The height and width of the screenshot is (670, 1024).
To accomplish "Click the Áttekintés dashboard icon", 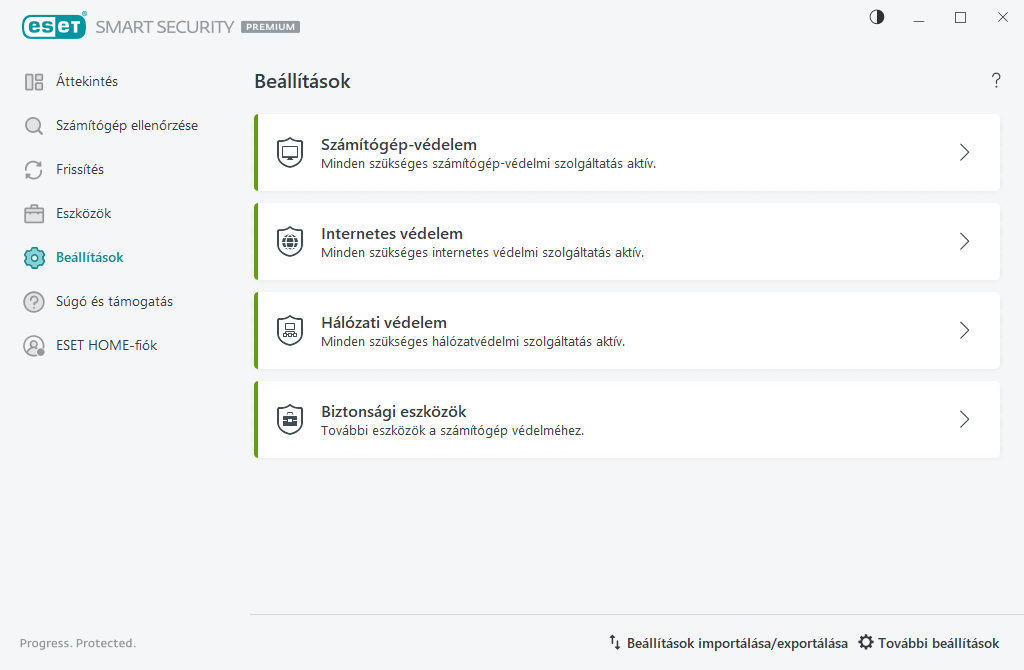I will [34, 82].
